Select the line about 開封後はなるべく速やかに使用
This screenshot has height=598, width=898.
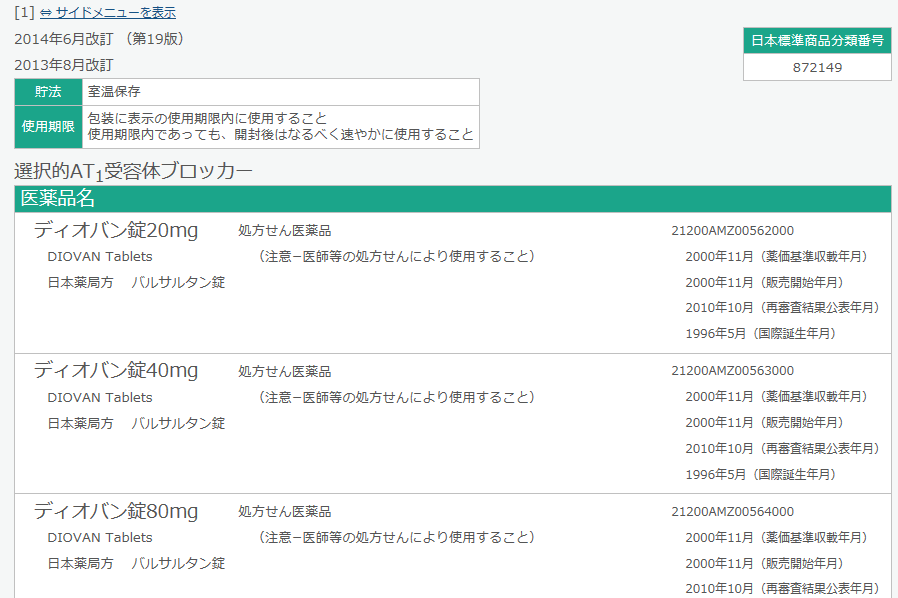pyautogui.click(x=281, y=135)
